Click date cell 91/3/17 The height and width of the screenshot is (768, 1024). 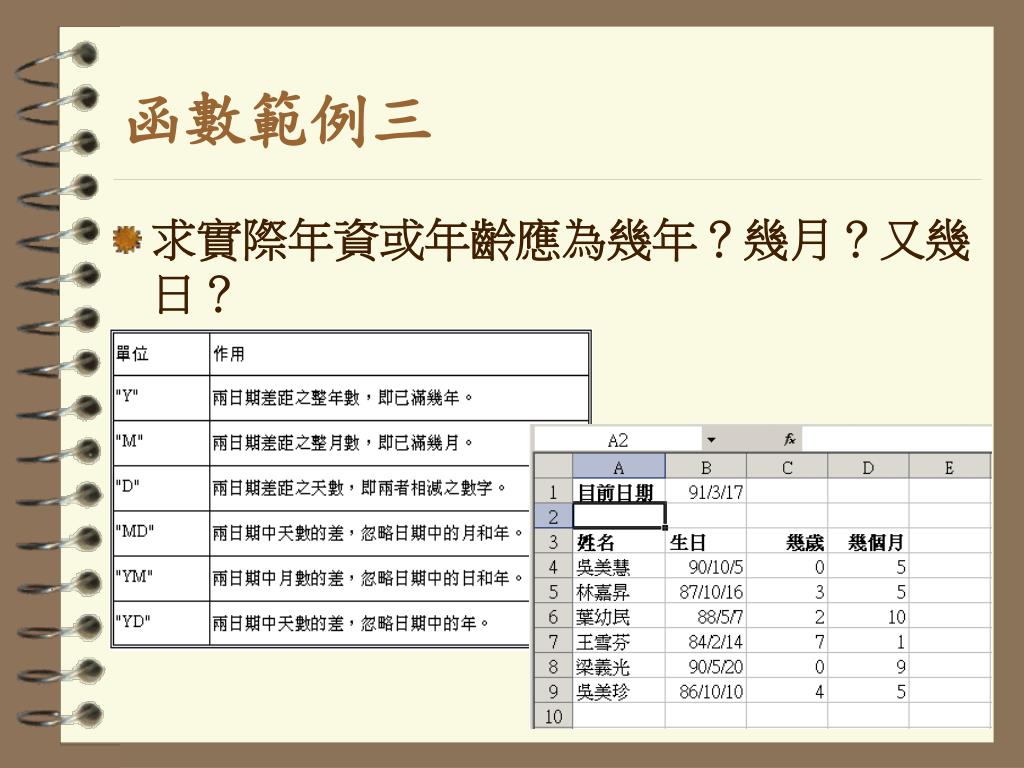click(706, 492)
